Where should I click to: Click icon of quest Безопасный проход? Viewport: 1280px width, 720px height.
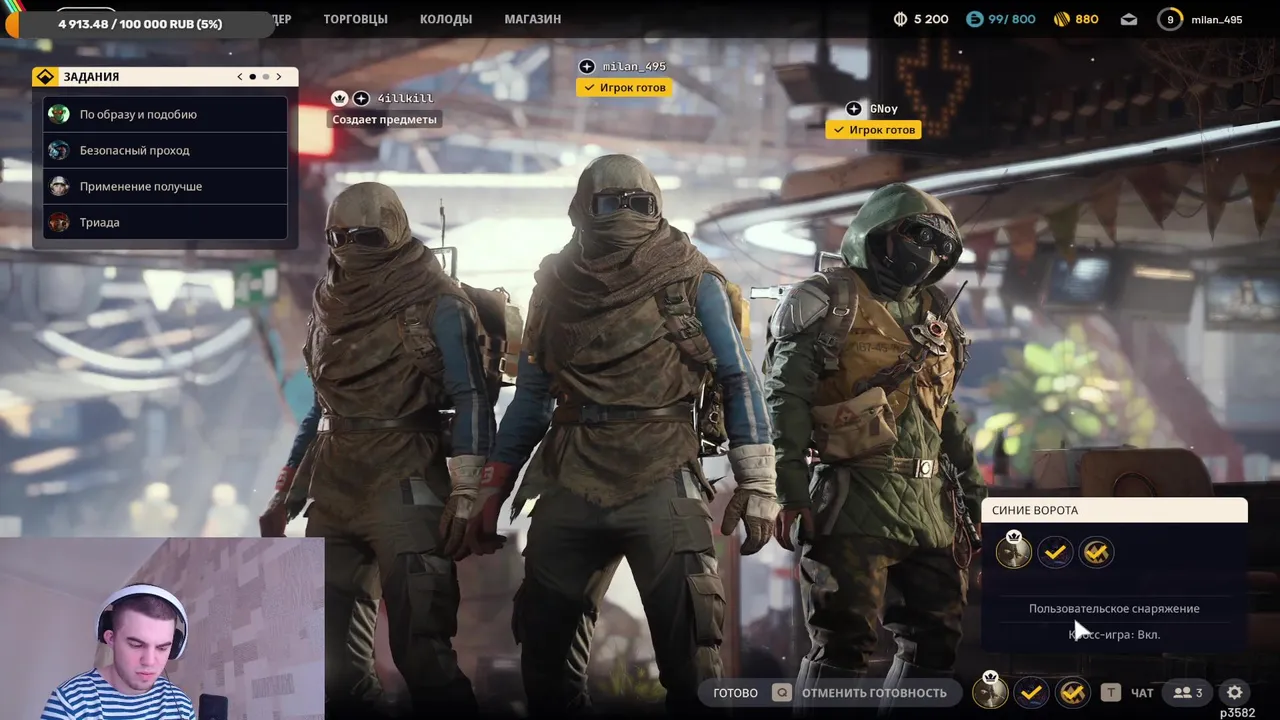click(x=59, y=150)
